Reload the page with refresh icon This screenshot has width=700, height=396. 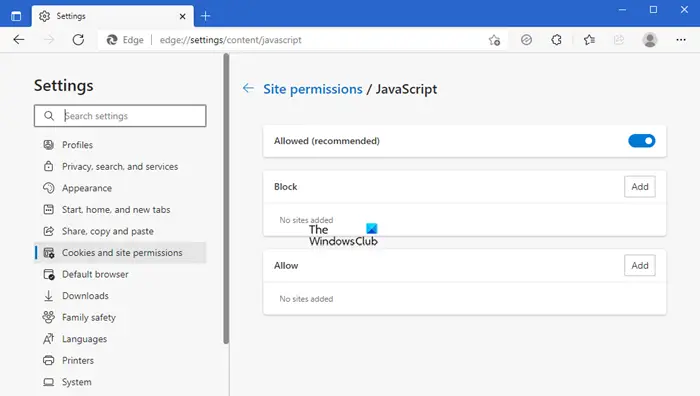79,40
